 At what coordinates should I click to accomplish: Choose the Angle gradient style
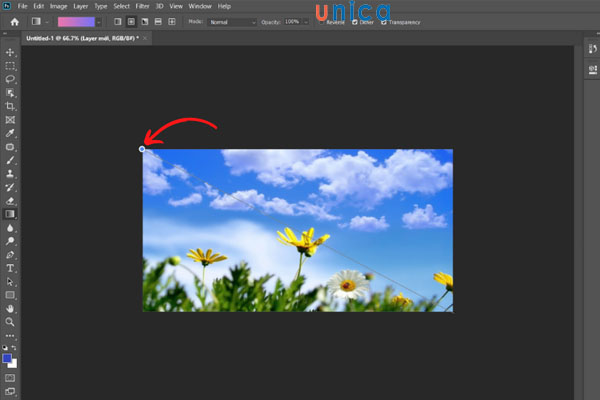click(145, 22)
